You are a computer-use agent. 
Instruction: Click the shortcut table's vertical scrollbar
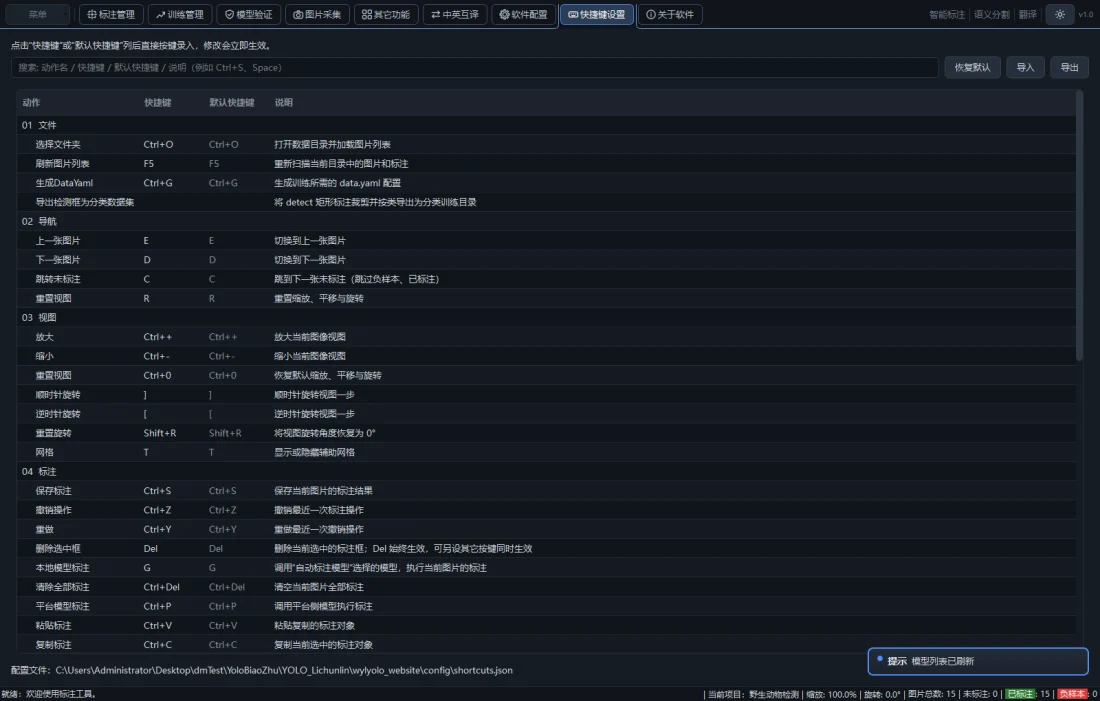[1080, 226]
